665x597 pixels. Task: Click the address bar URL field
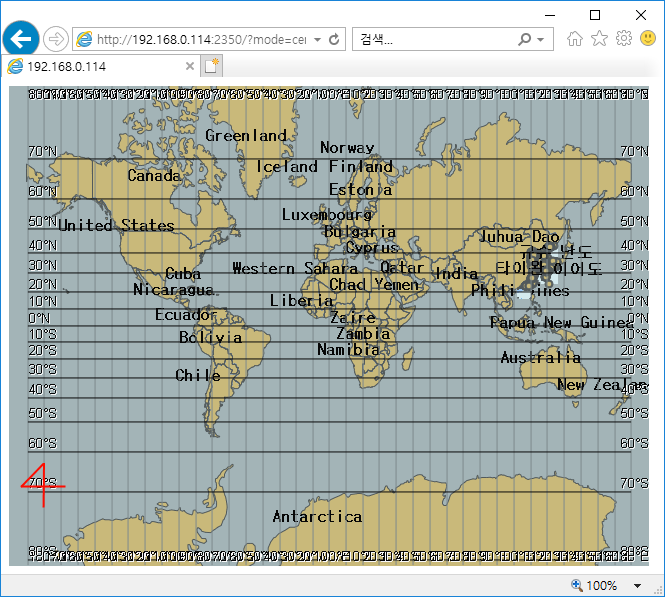click(x=200, y=40)
